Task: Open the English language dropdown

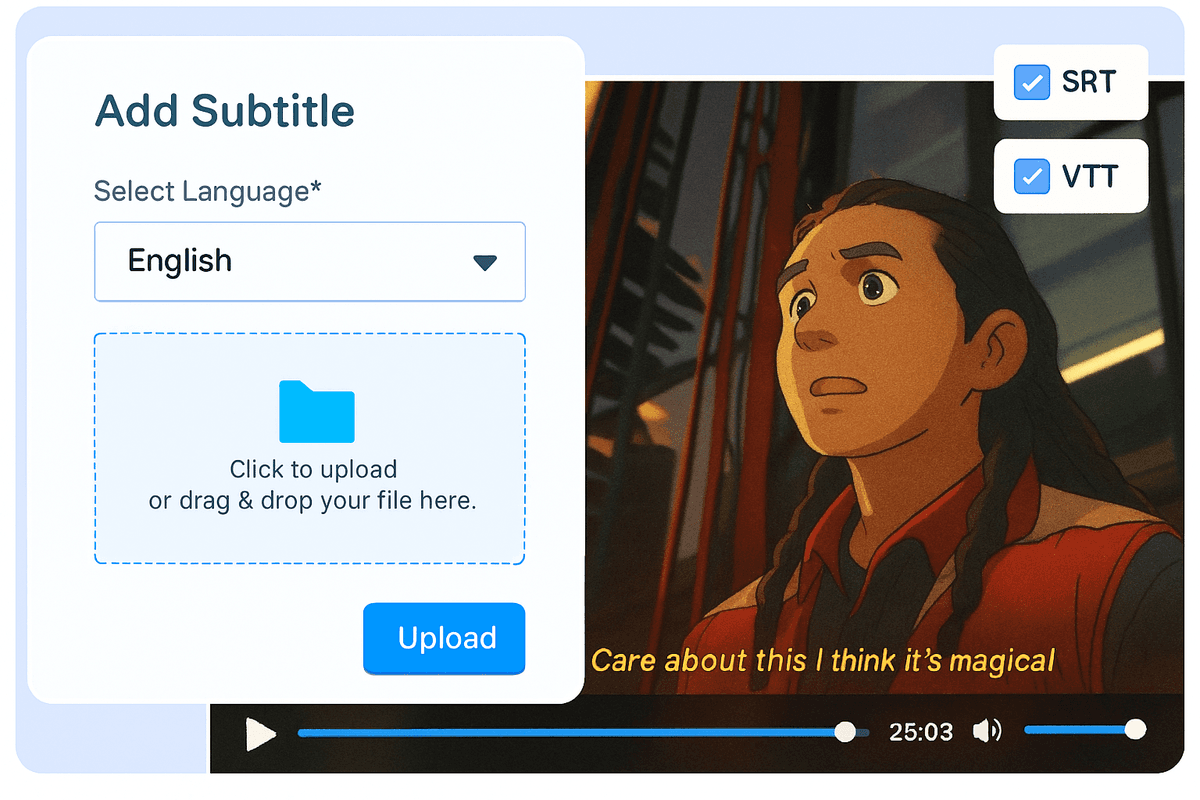Action: pyautogui.click(x=310, y=262)
